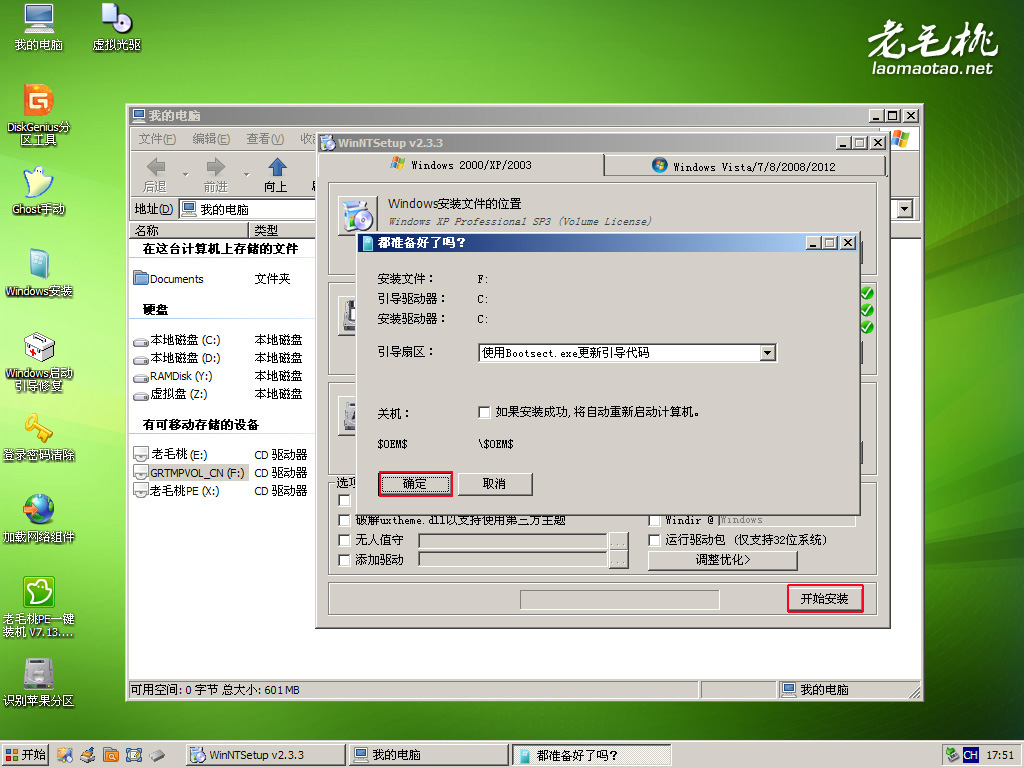Open the 我的电脑 desktop icon
Viewport: 1024px width, 768px height.
pyautogui.click(x=39, y=27)
